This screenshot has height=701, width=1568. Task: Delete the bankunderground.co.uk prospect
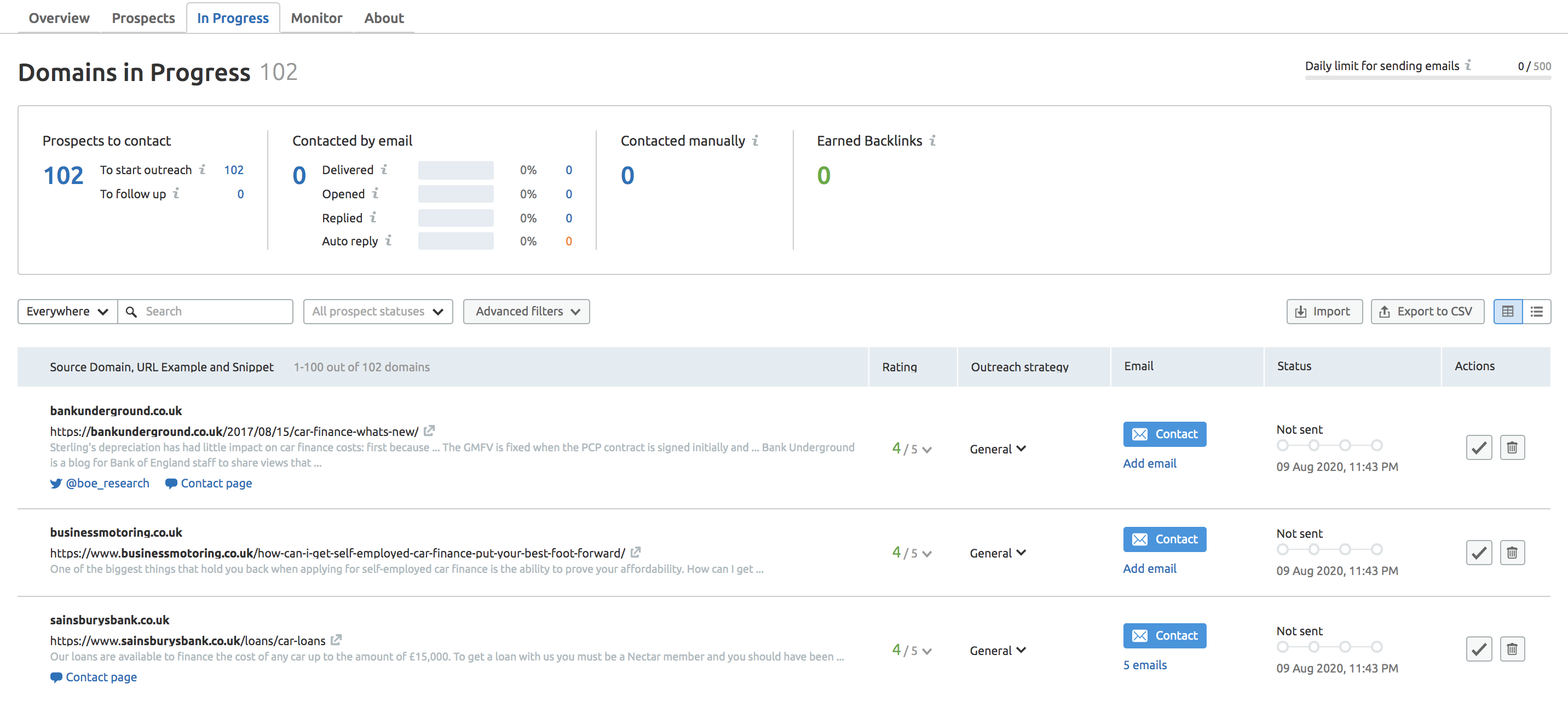(x=1512, y=447)
